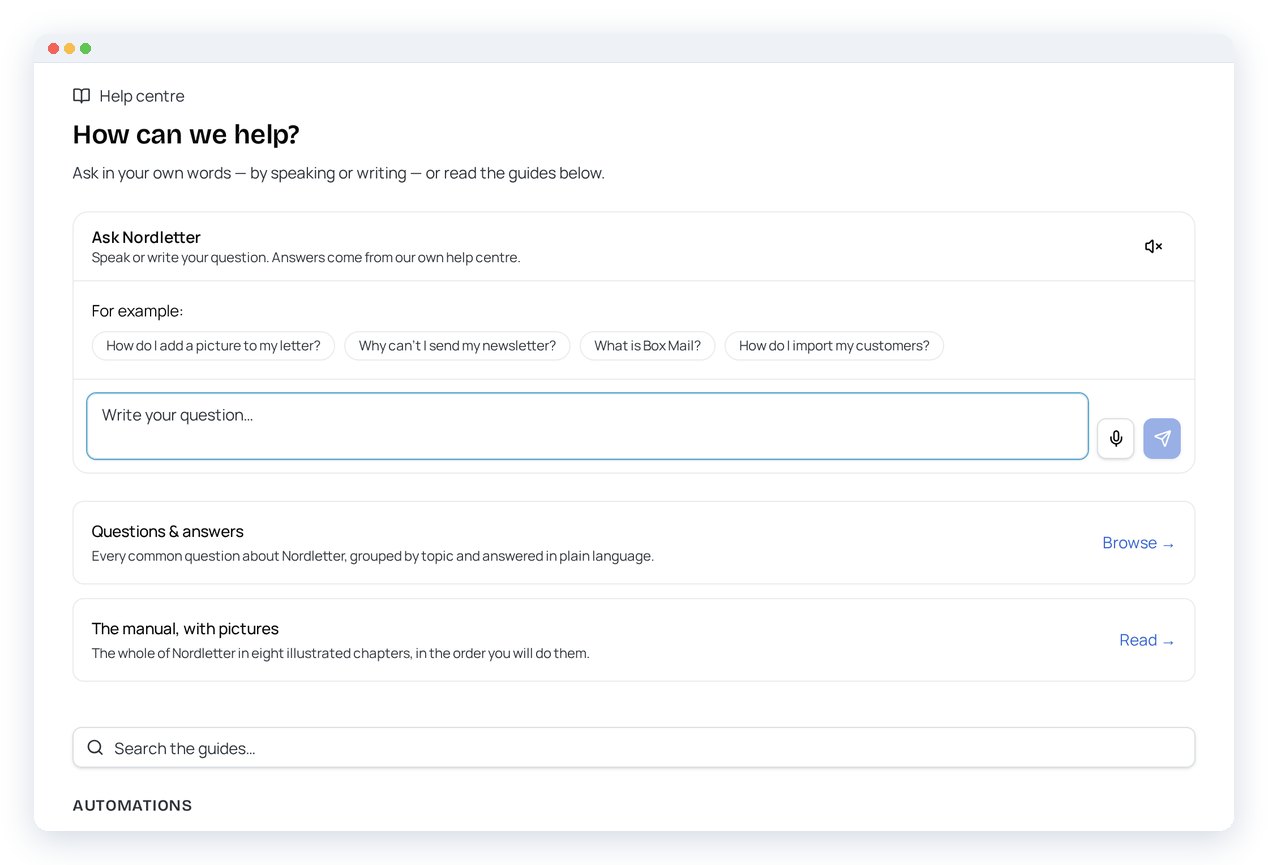
Task: Open Browse link for Questions & answers
Action: pyautogui.click(x=1138, y=543)
